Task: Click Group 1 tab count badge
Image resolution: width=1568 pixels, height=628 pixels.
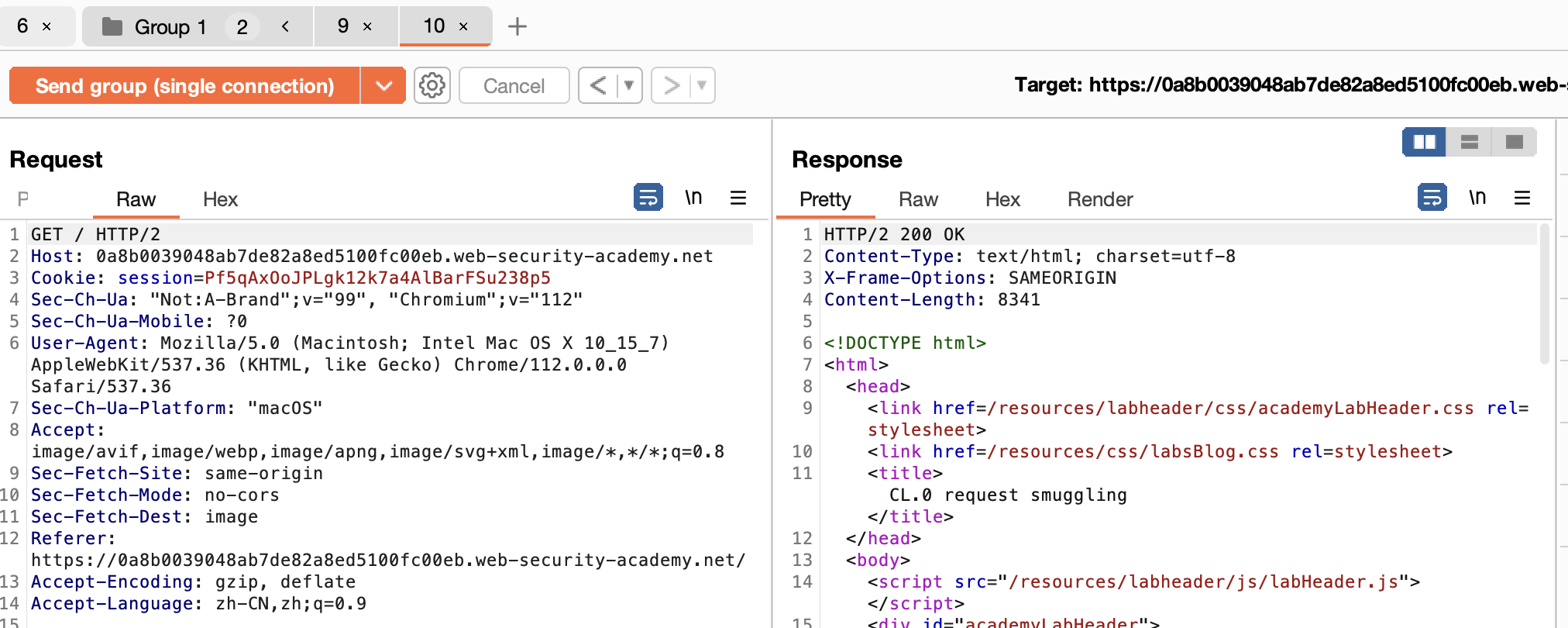Action: click(242, 27)
